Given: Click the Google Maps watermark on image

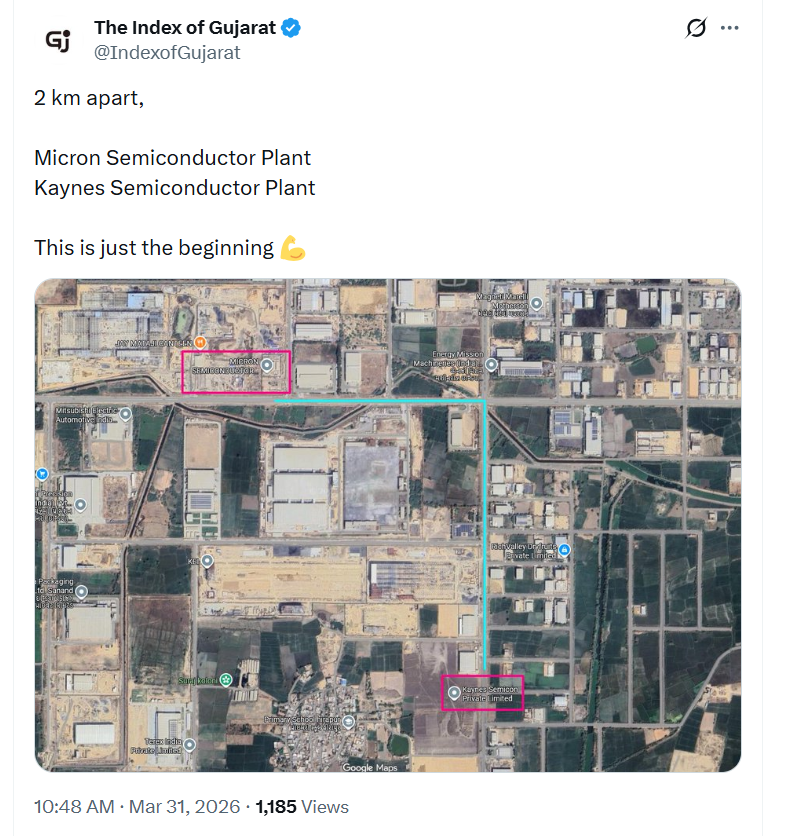Looking at the screenshot, I should coord(370,767).
